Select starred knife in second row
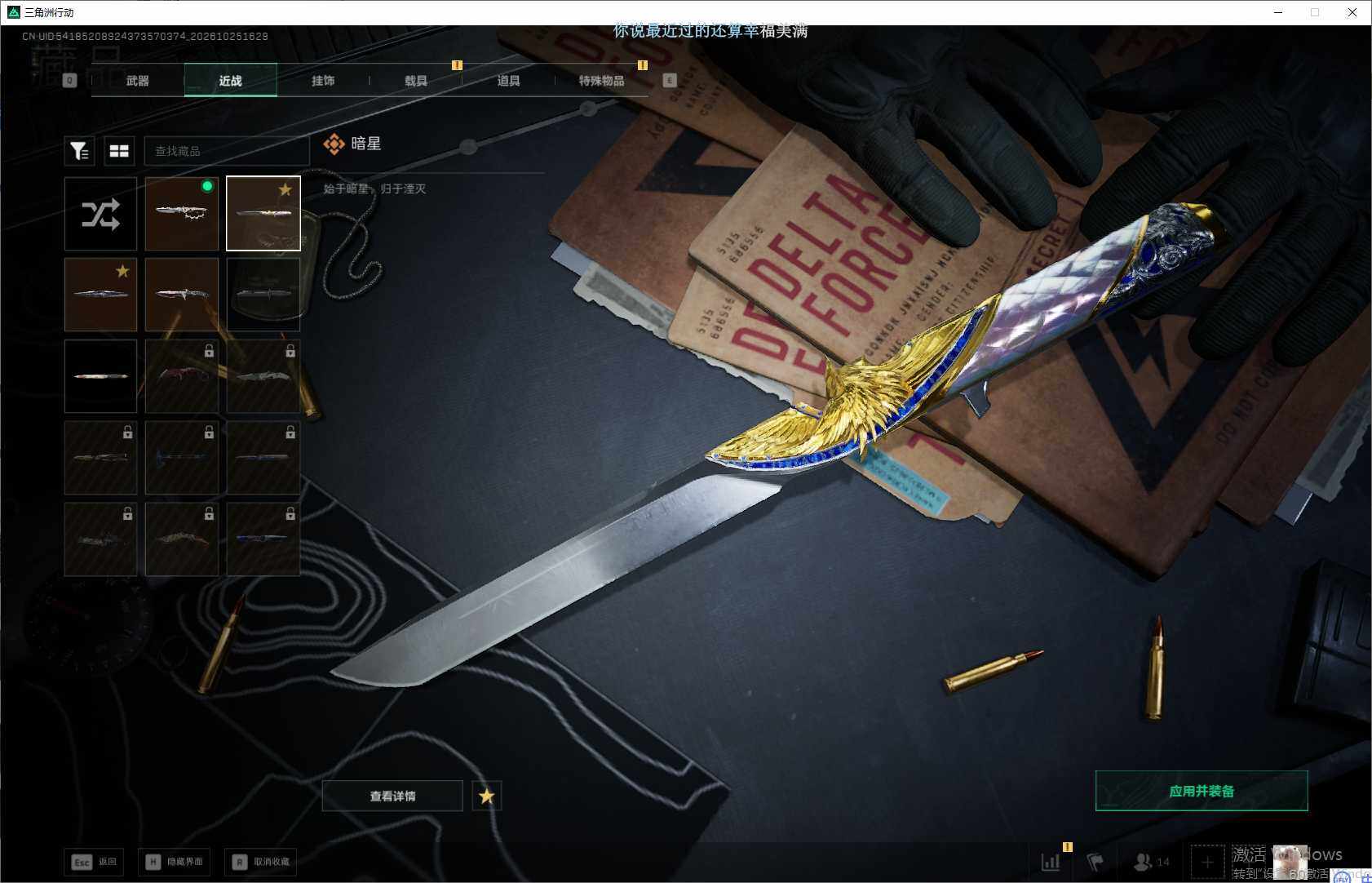 pyautogui.click(x=100, y=295)
